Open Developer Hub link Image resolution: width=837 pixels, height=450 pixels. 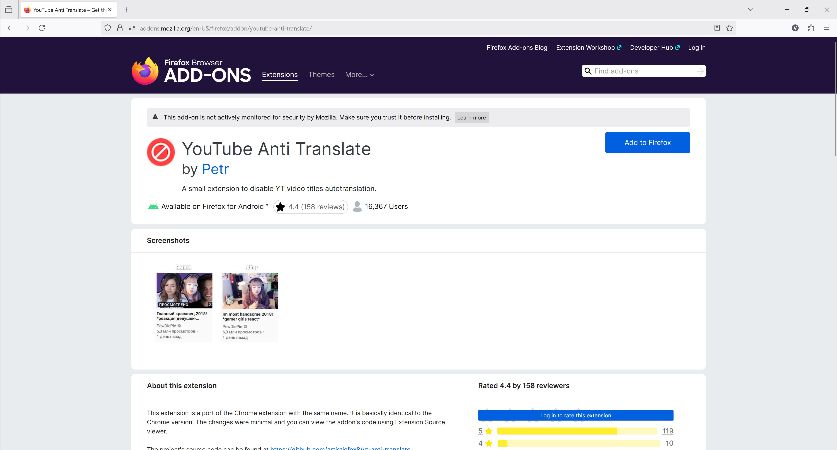[655, 48]
